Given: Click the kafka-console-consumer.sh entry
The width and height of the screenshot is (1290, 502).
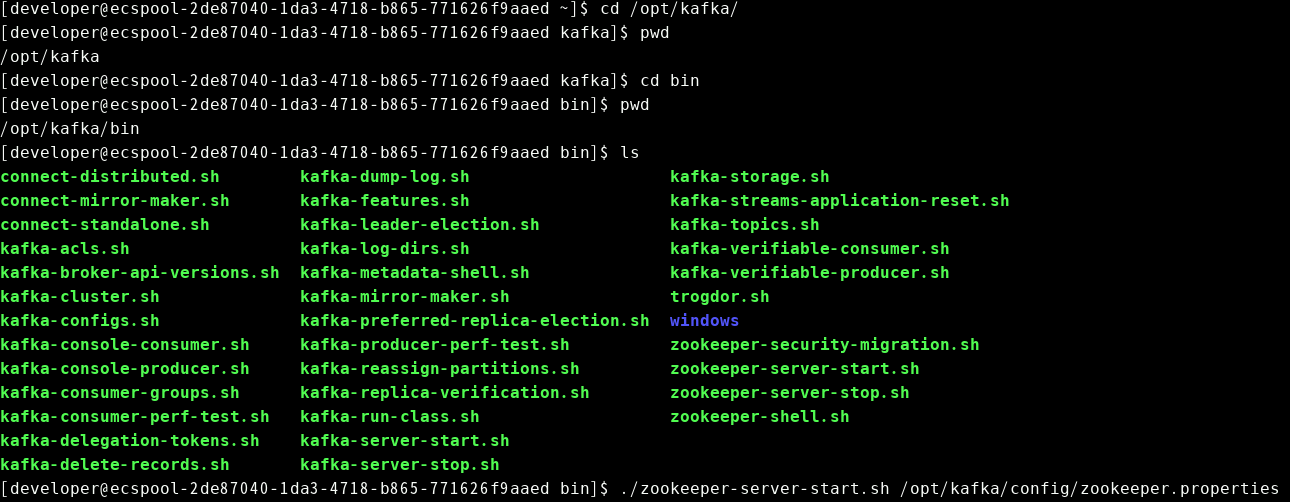Looking at the screenshot, I should [x=124, y=345].
